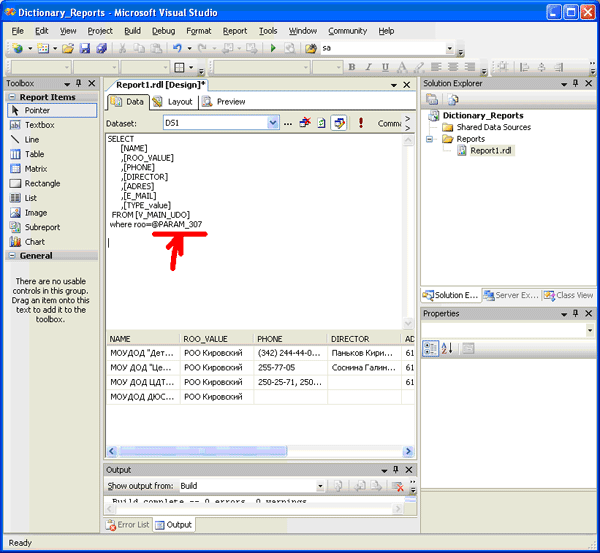Open the Show output from Build dropdown
The width and height of the screenshot is (600, 553).
320,486
